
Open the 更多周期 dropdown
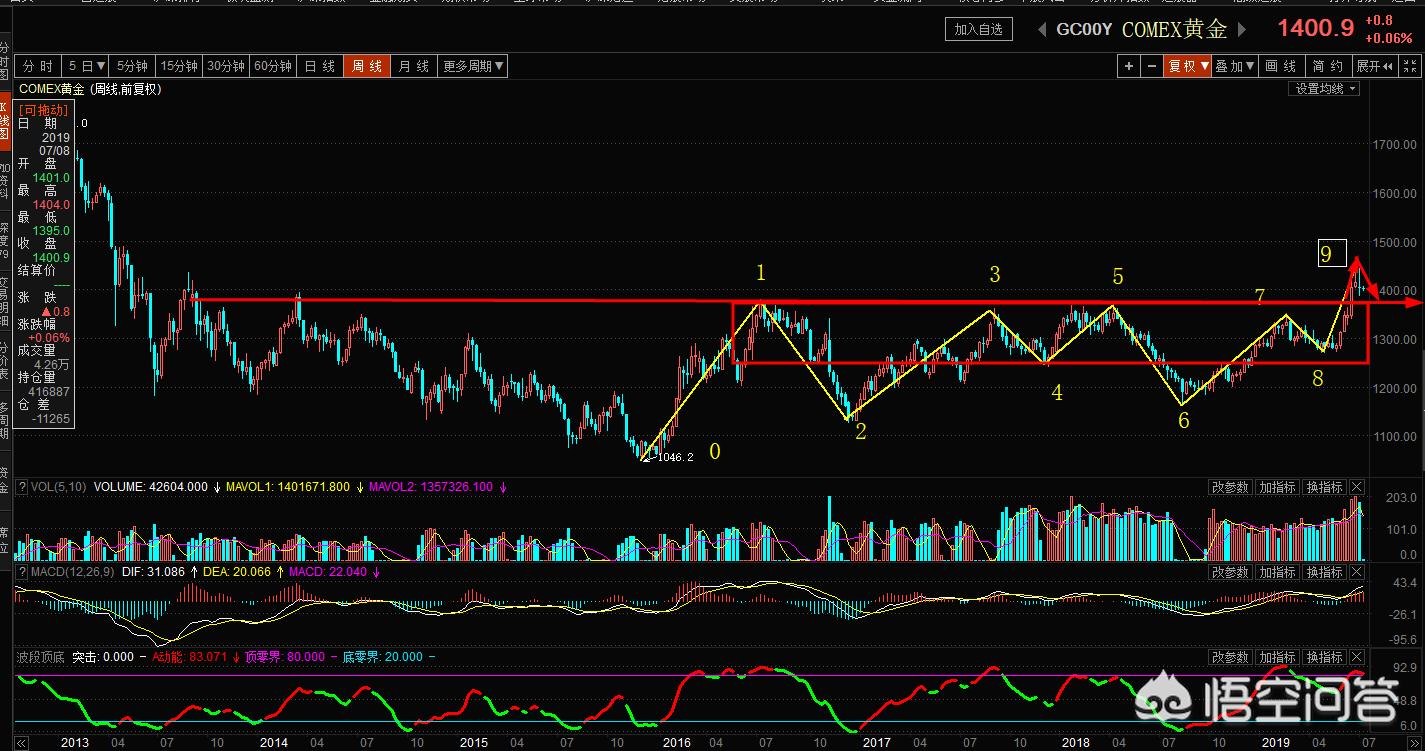click(473, 66)
